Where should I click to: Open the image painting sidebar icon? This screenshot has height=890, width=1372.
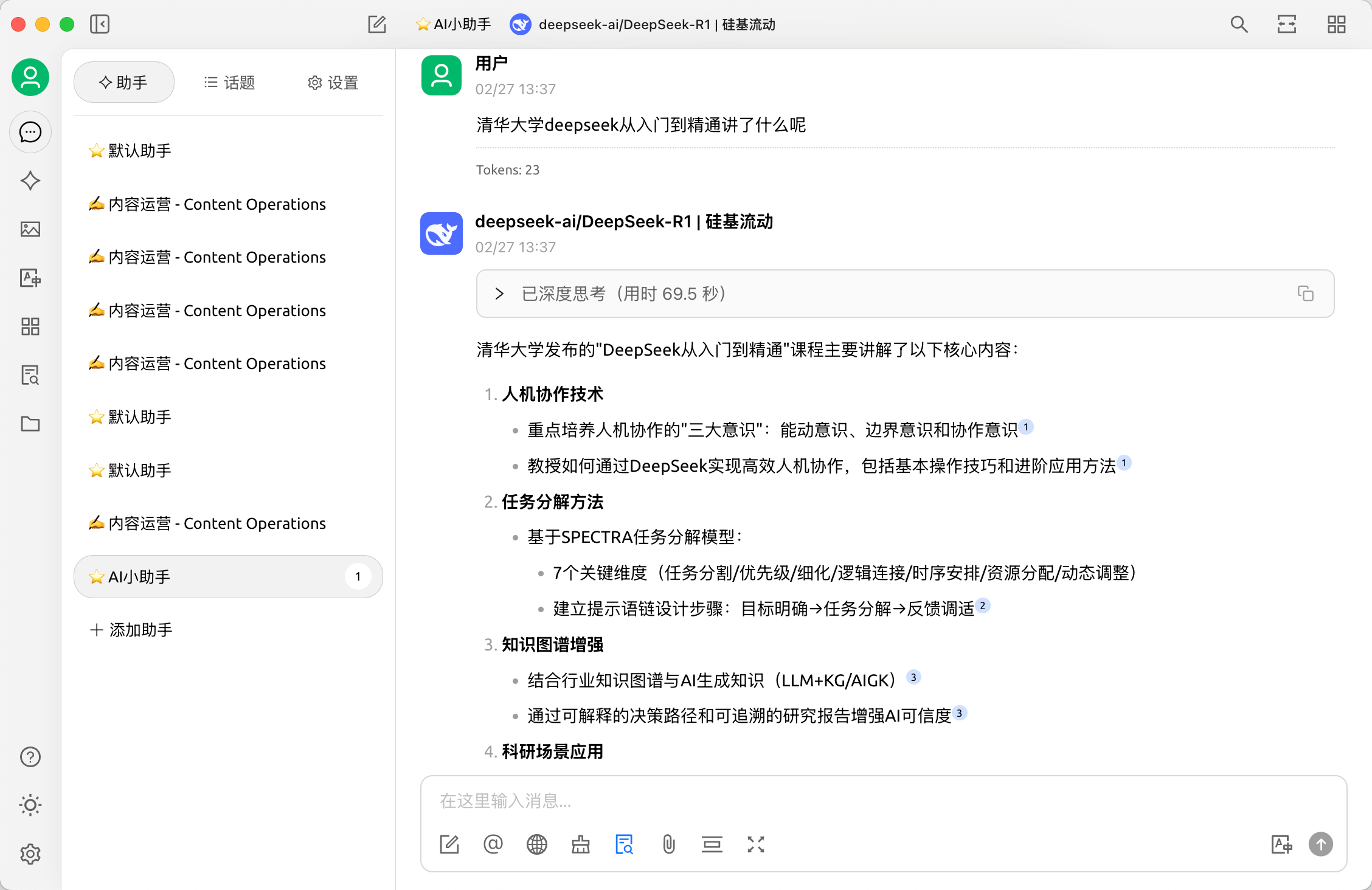click(x=30, y=229)
